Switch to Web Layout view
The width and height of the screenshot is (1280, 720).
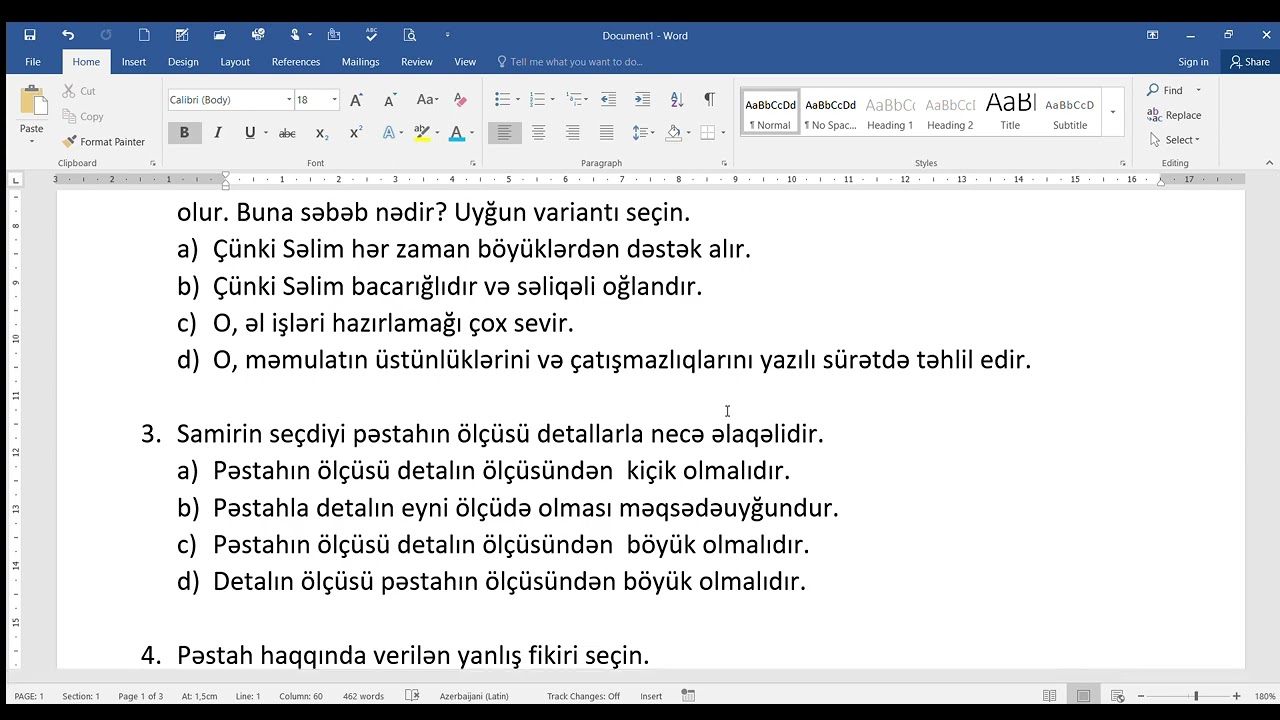(1117, 696)
